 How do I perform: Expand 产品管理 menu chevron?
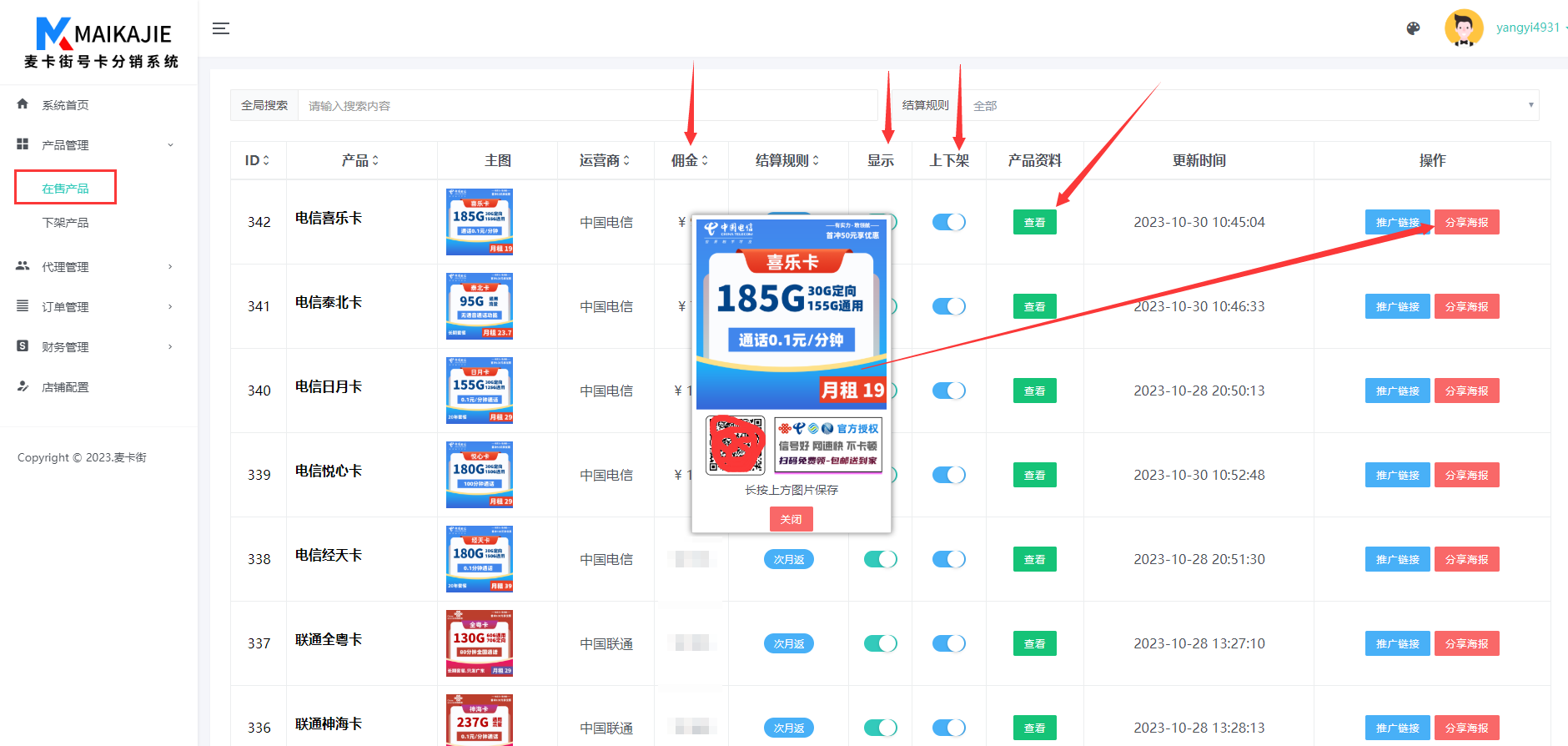170,144
